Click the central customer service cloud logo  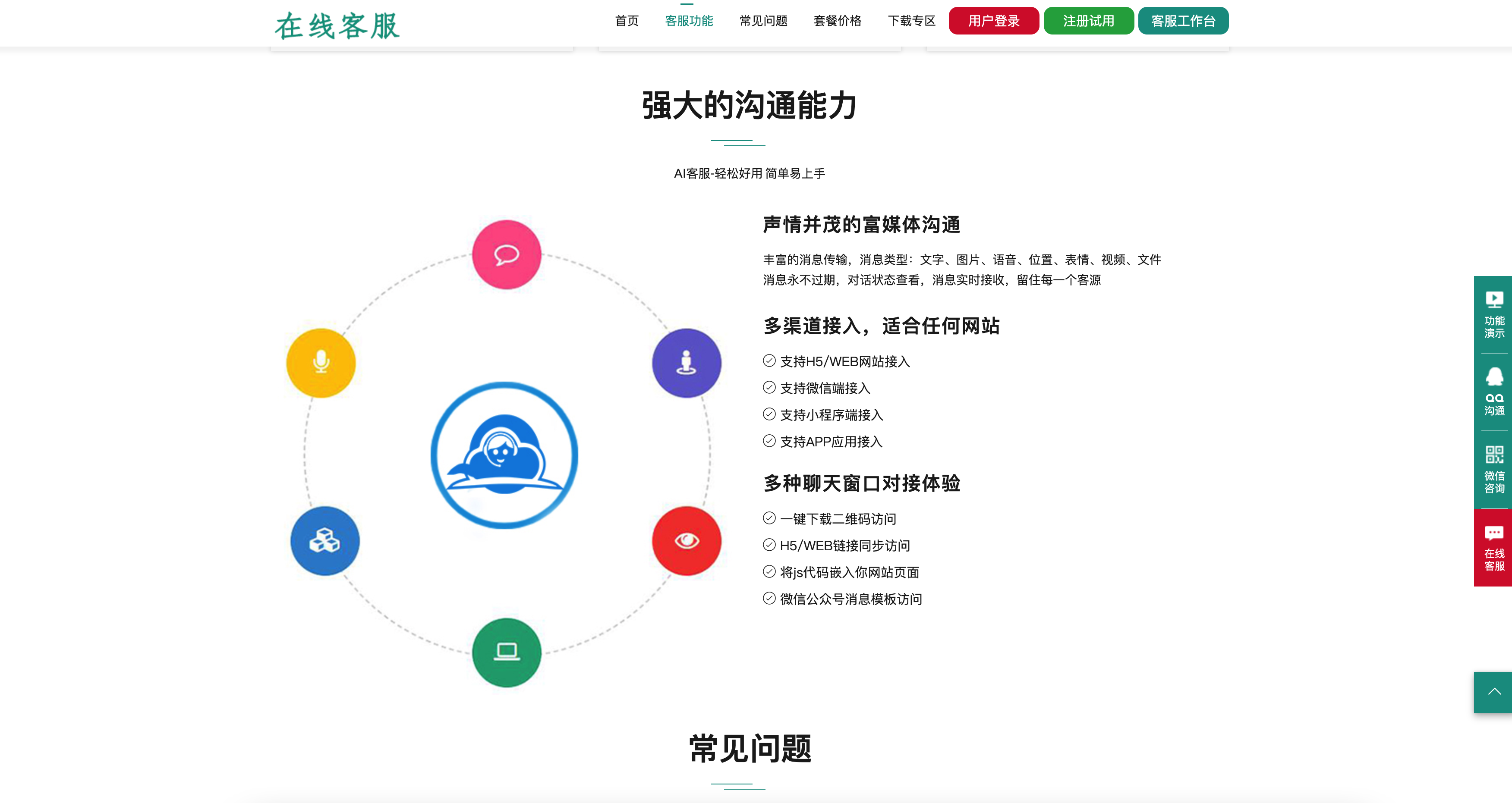[x=504, y=455]
